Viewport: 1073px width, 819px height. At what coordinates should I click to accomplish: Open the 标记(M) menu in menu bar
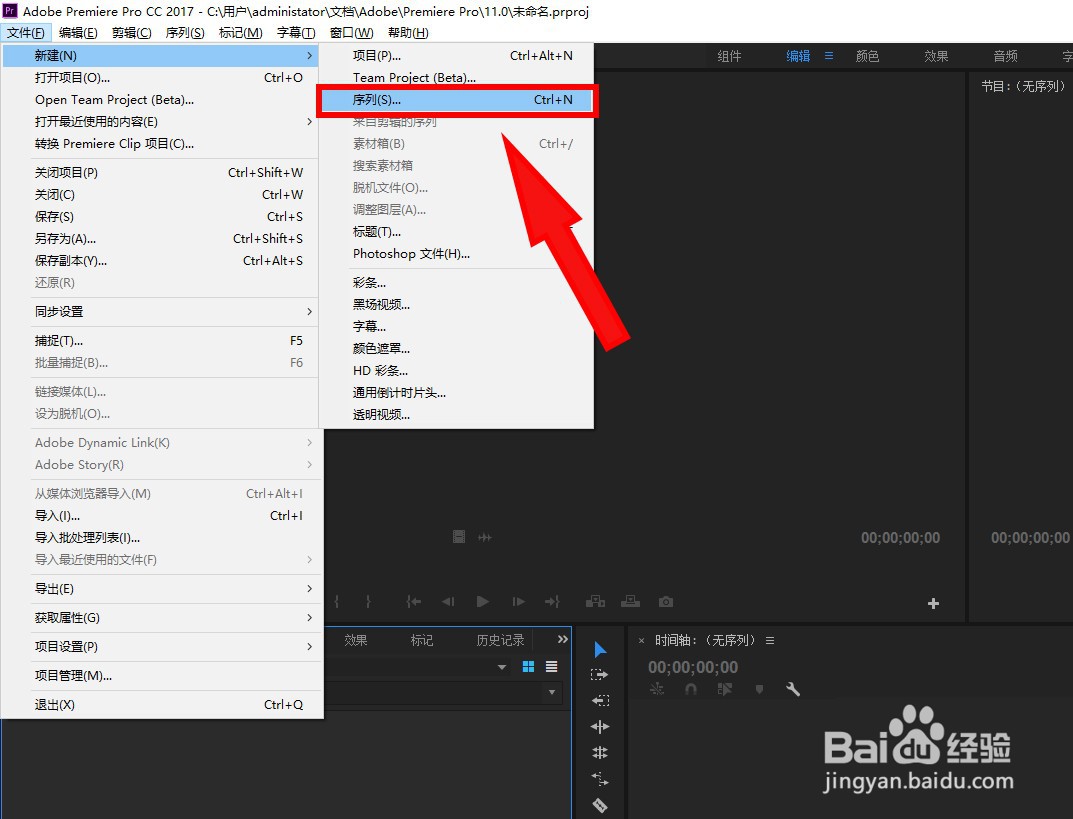pyautogui.click(x=240, y=32)
